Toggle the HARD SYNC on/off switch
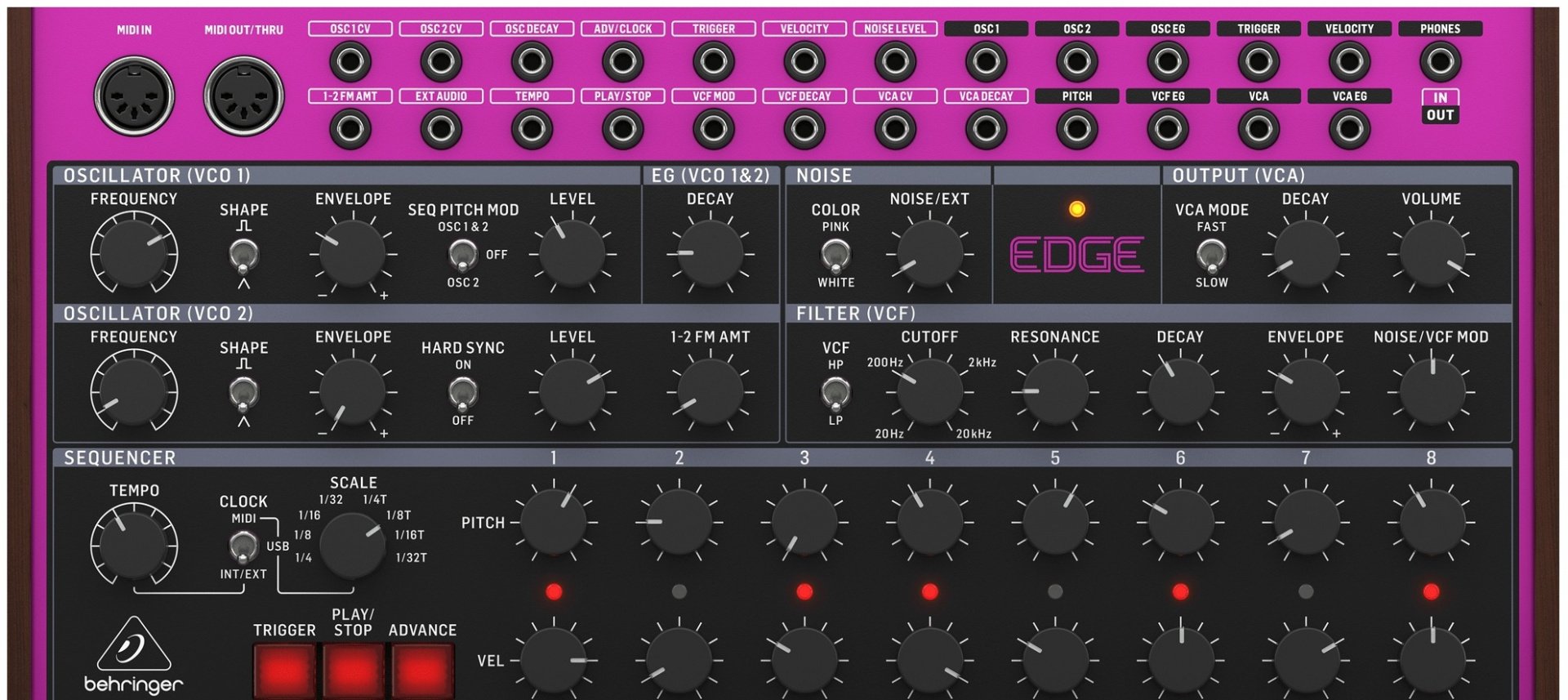 click(463, 394)
